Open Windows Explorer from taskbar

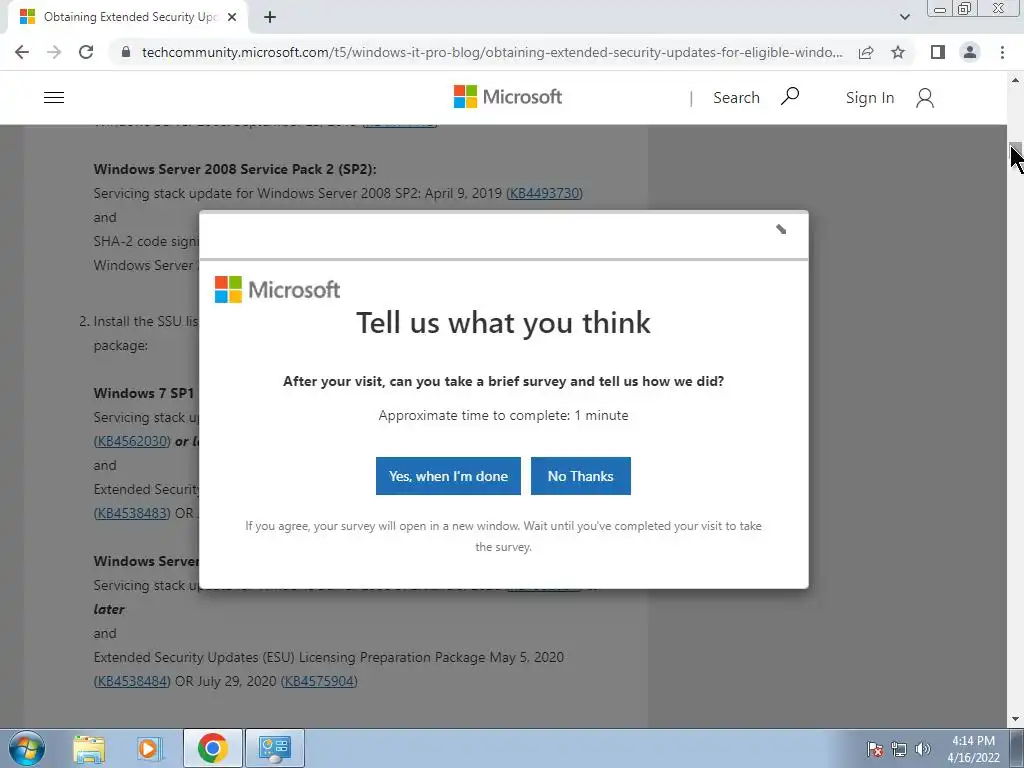(x=89, y=748)
